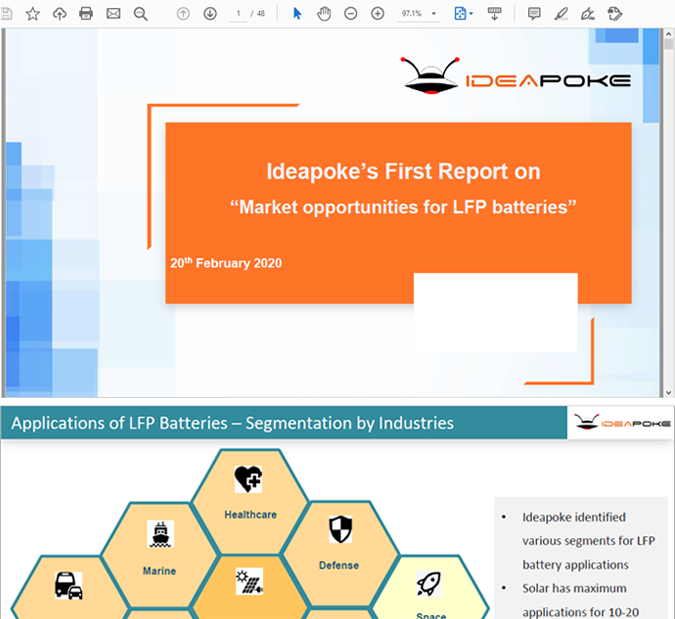
Task: Print the document with printer icon
Action: 86,14
